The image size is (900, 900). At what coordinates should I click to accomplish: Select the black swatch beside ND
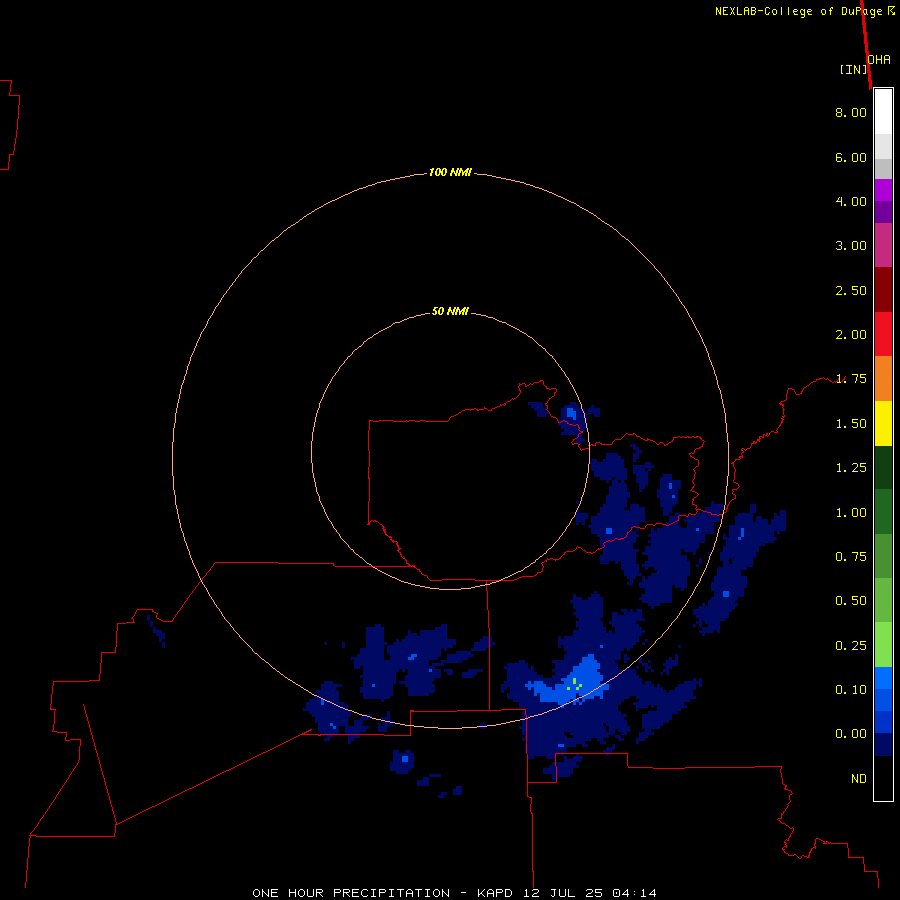[x=883, y=778]
